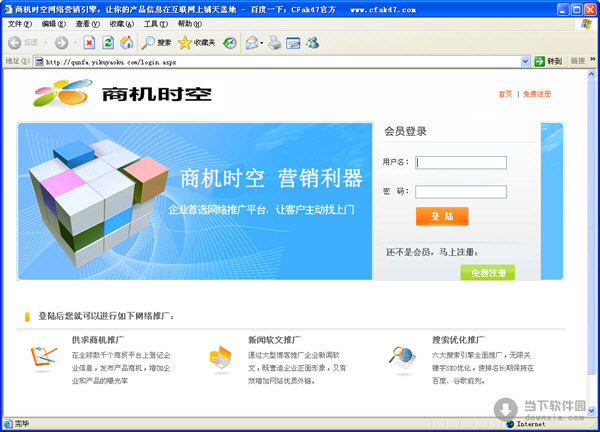Click the Go (转到) button
The height and width of the screenshot is (432, 600).
[548, 61]
